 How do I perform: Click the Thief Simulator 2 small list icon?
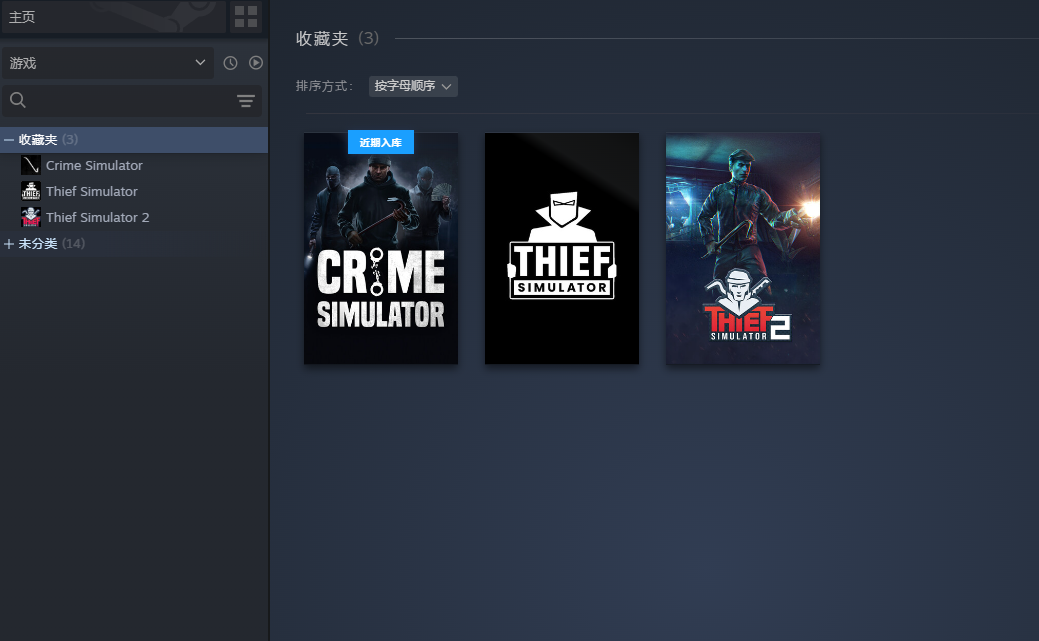30,217
